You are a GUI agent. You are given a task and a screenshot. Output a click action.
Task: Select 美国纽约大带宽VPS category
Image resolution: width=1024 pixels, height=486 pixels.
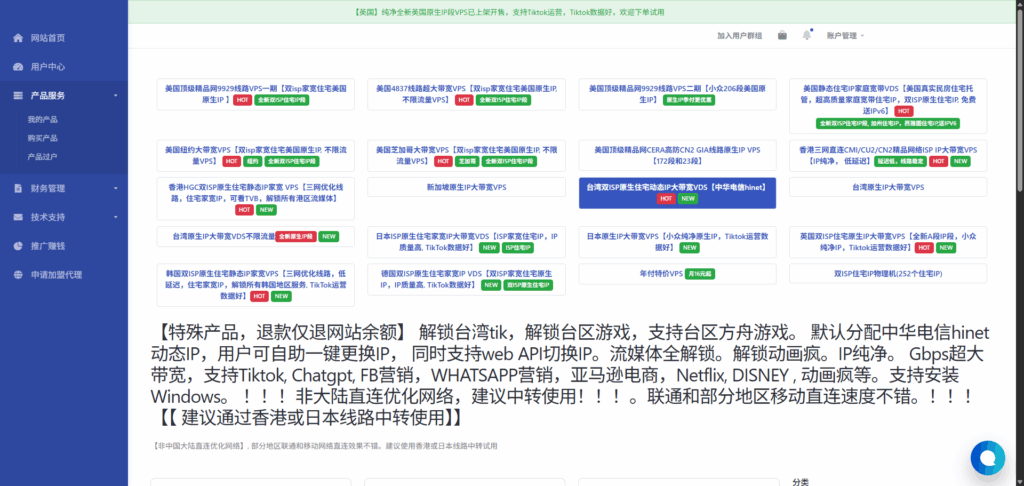(x=256, y=155)
